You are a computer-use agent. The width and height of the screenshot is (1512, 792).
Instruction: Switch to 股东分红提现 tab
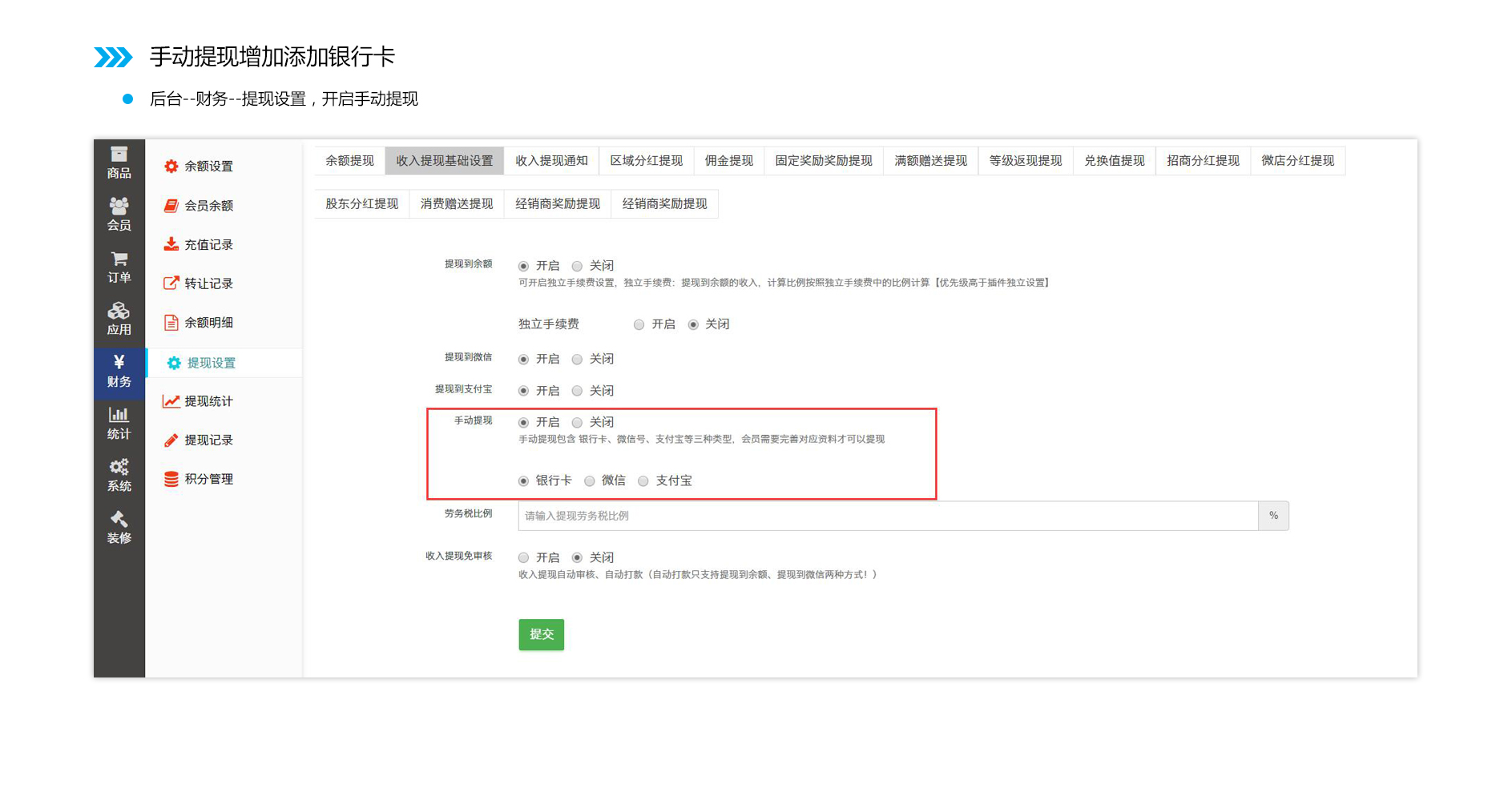[361, 204]
